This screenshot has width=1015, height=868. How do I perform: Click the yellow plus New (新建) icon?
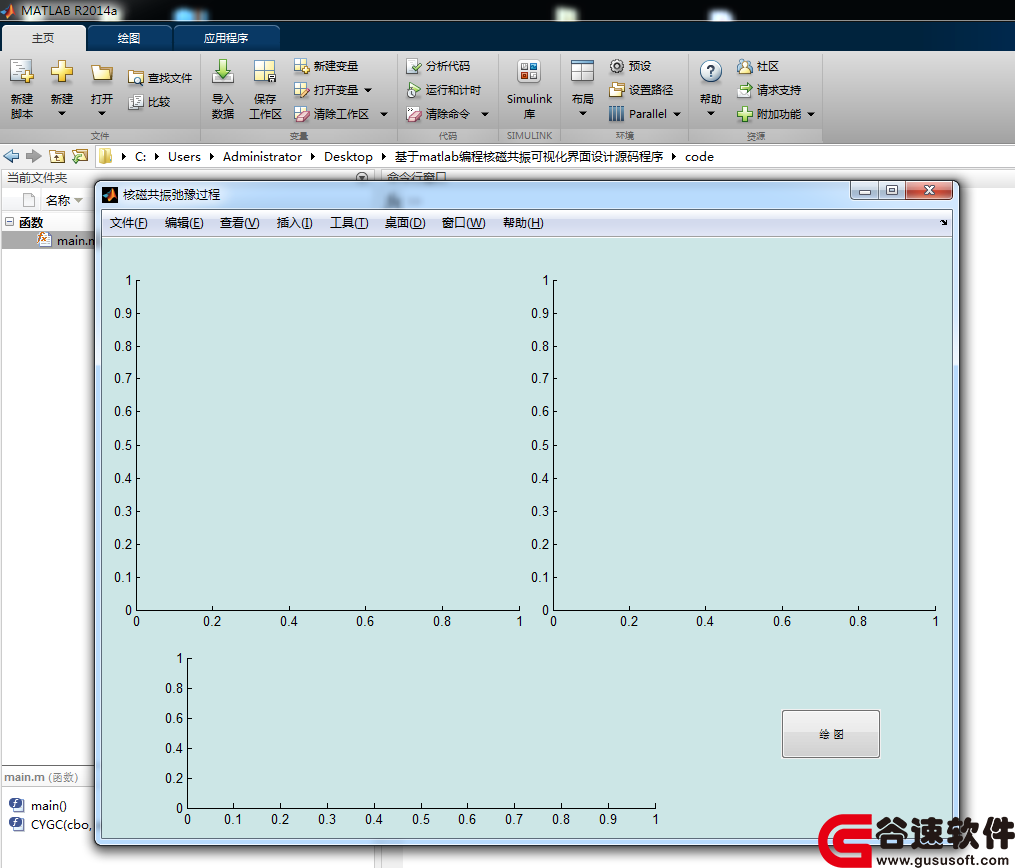tap(62, 72)
